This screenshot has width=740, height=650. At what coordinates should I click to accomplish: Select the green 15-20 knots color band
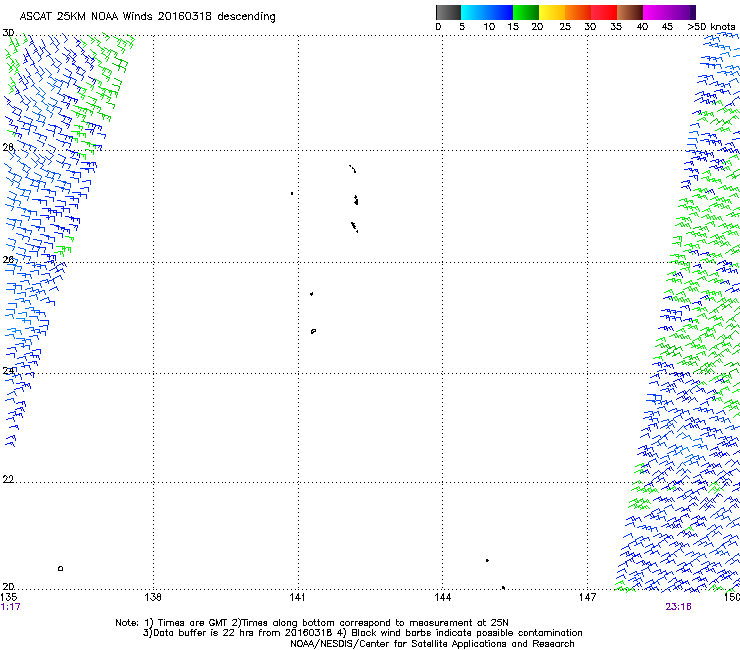pos(526,12)
